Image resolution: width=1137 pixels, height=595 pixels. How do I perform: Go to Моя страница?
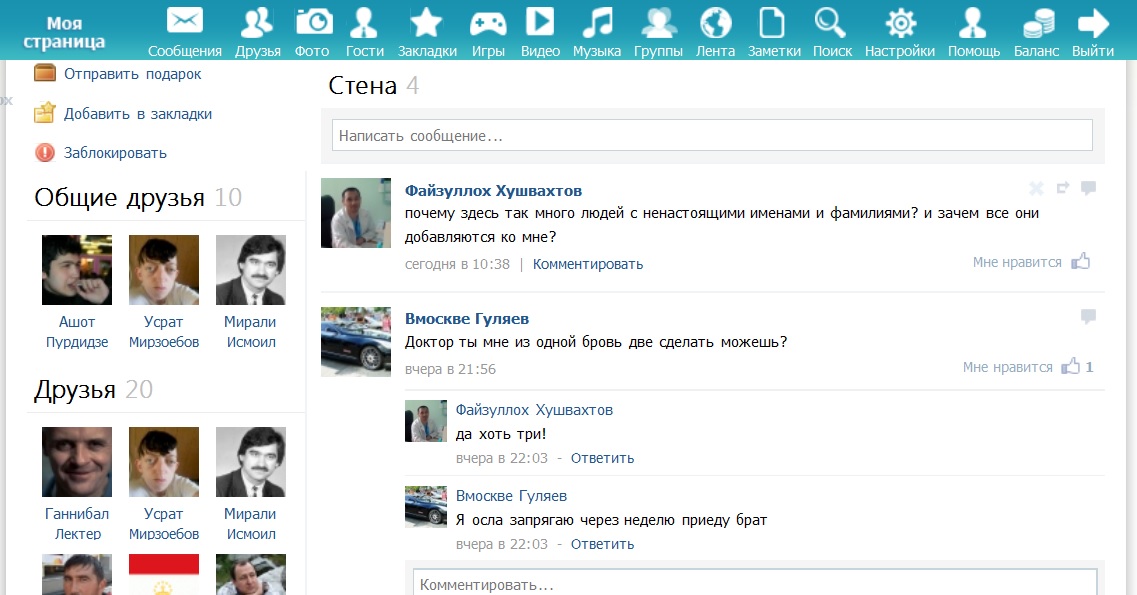pos(64,33)
